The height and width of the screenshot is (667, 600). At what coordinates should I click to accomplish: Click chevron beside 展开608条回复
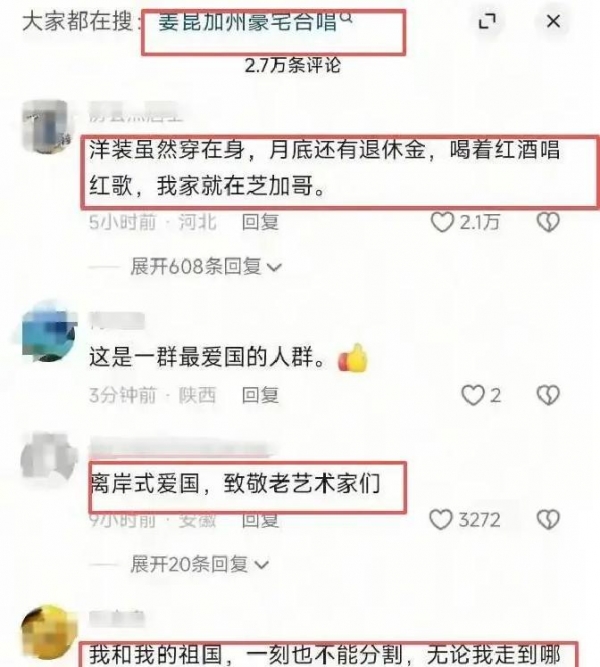[274, 268]
